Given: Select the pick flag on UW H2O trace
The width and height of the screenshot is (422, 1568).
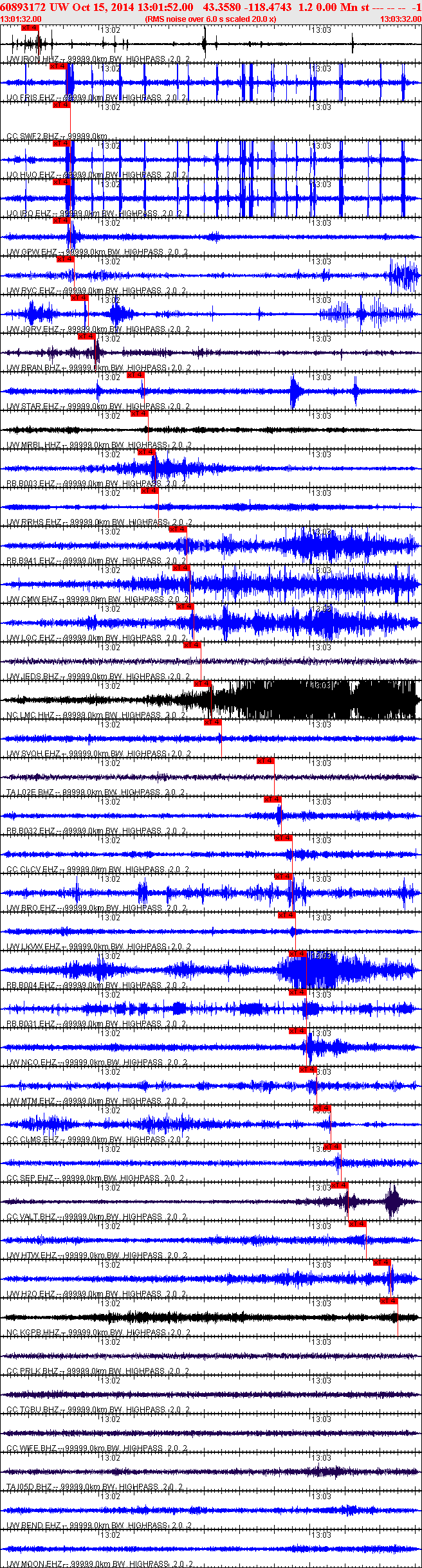Looking at the screenshot, I should [x=381, y=1263].
